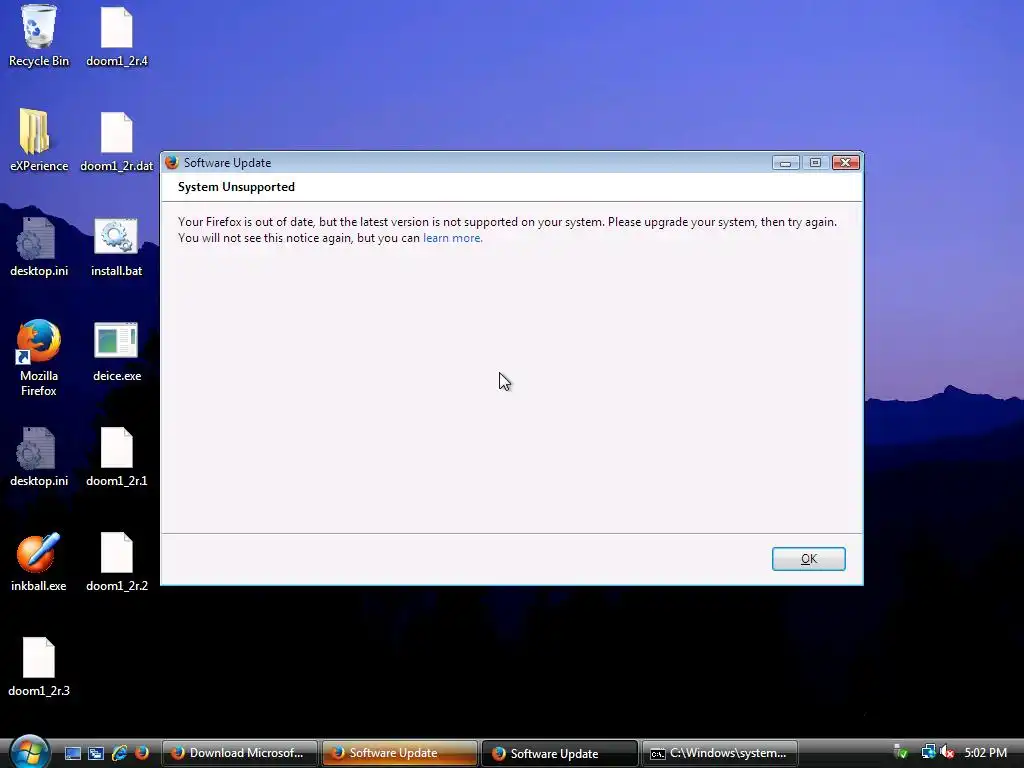Launch Firefox from quick launch bar
1024x768 pixels.
pos(142,753)
